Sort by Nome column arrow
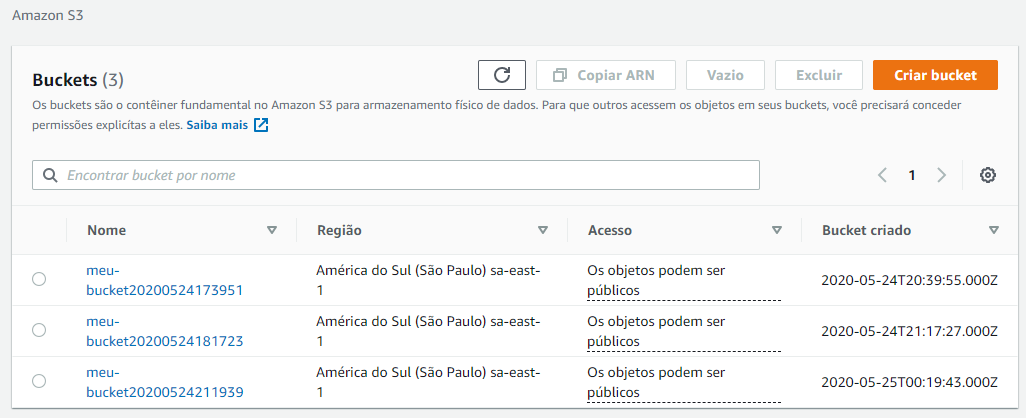 tap(272, 230)
